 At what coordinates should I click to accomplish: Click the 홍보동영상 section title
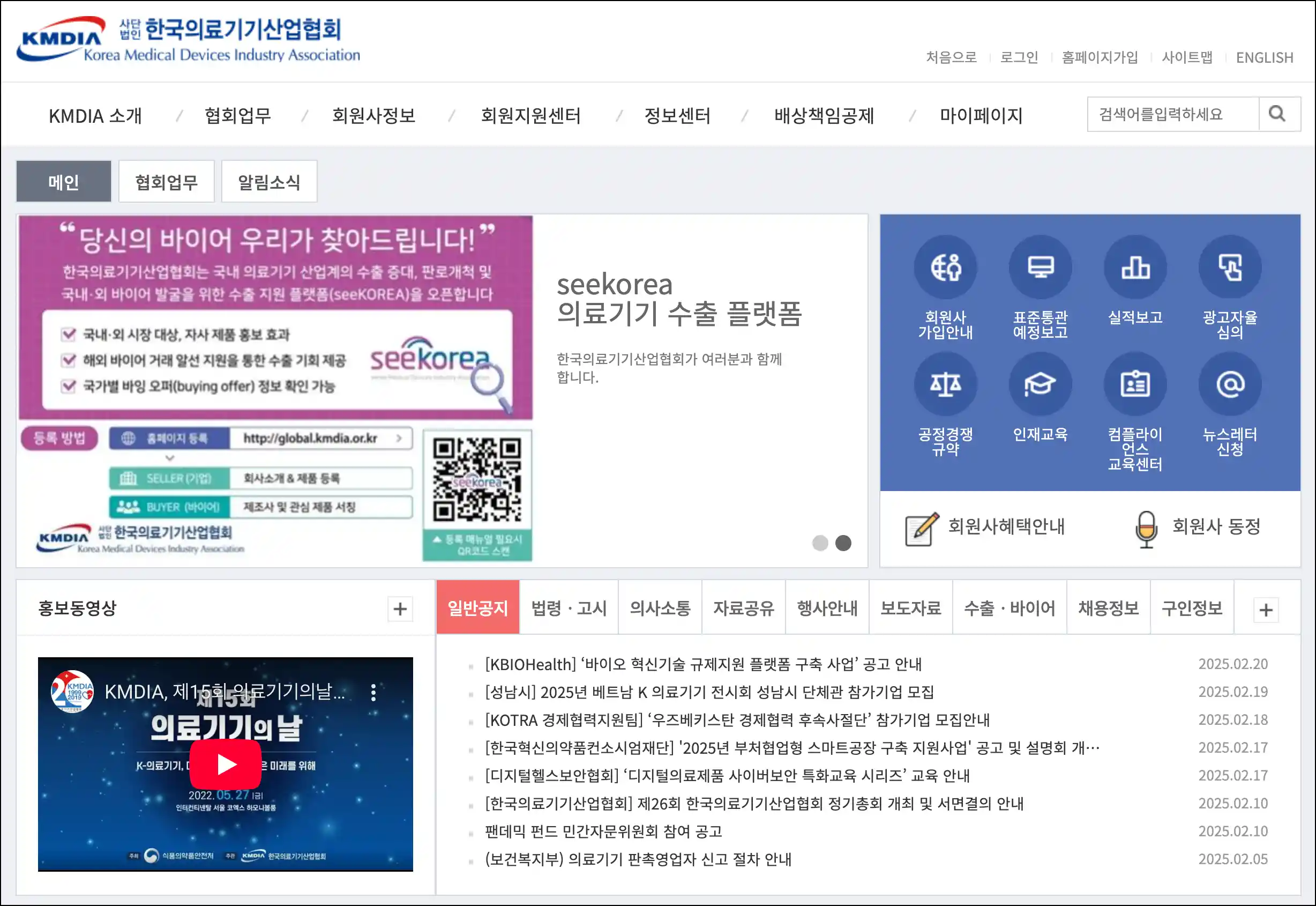click(77, 608)
